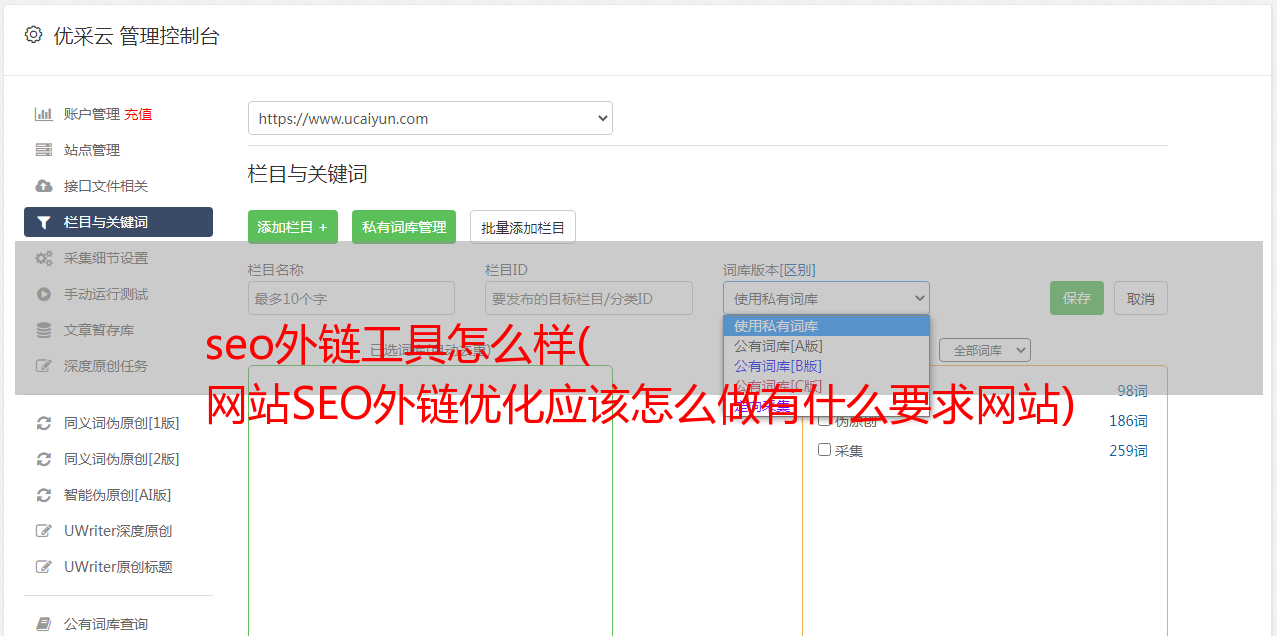The height and width of the screenshot is (636, 1277).
Task: Click the refresh icon for 智能伪原创[AI版]
Action: (44, 495)
